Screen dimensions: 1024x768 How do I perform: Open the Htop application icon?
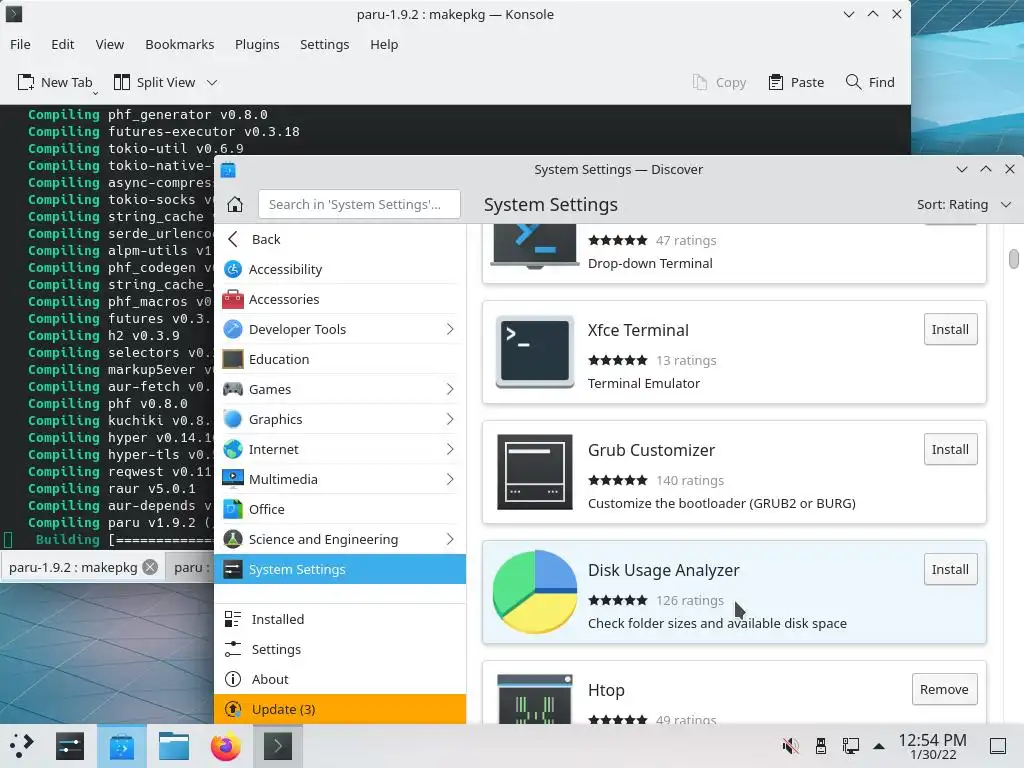point(535,699)
